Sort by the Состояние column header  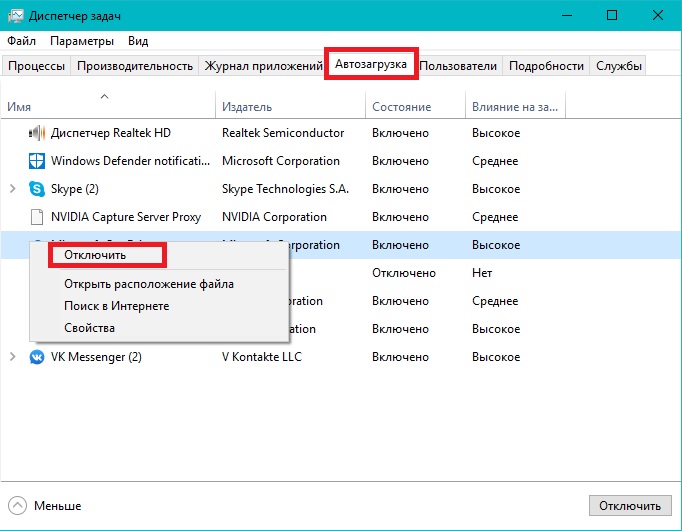[401, 107]
